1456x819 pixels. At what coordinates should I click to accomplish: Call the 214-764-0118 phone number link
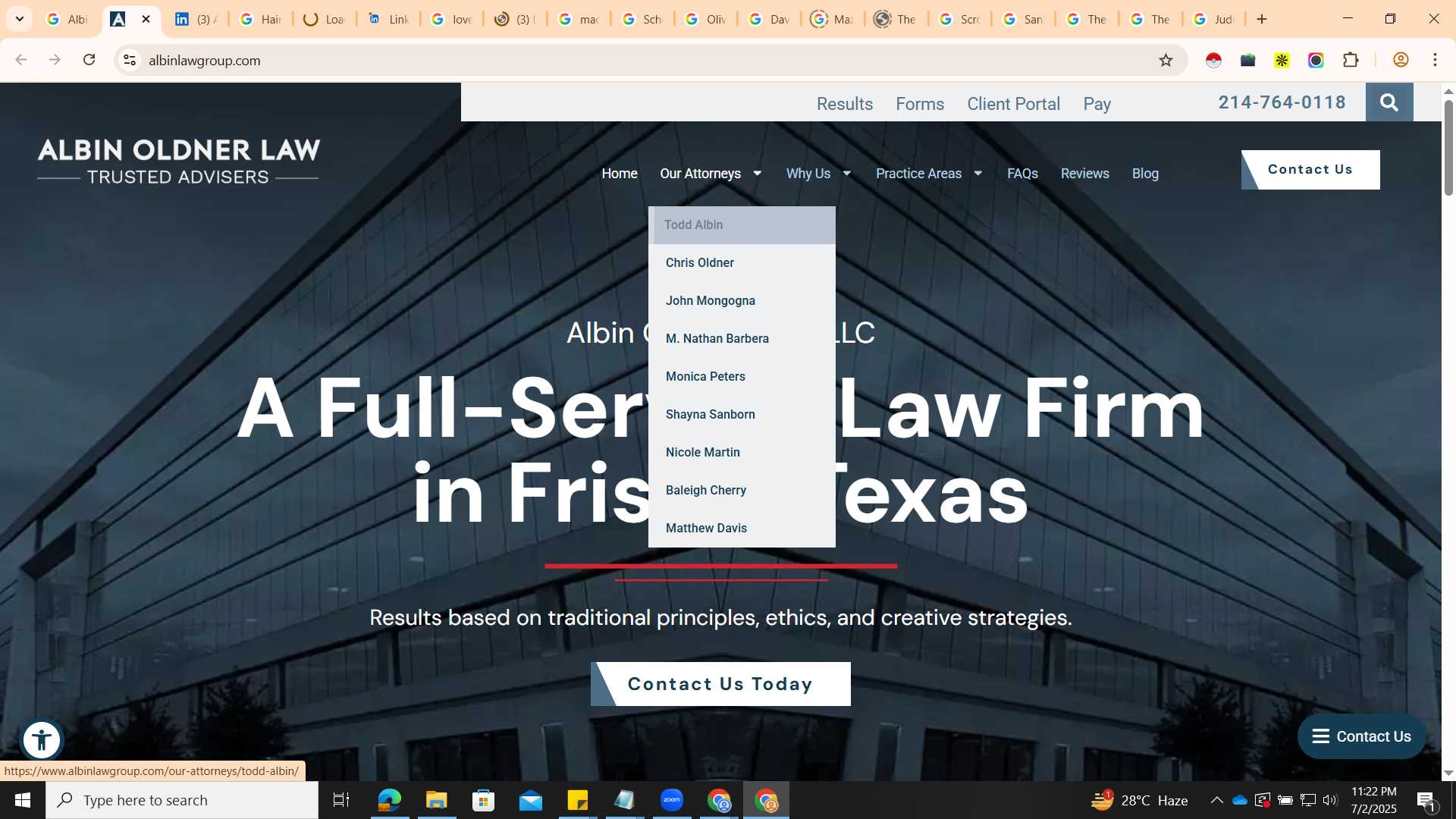1282,102
